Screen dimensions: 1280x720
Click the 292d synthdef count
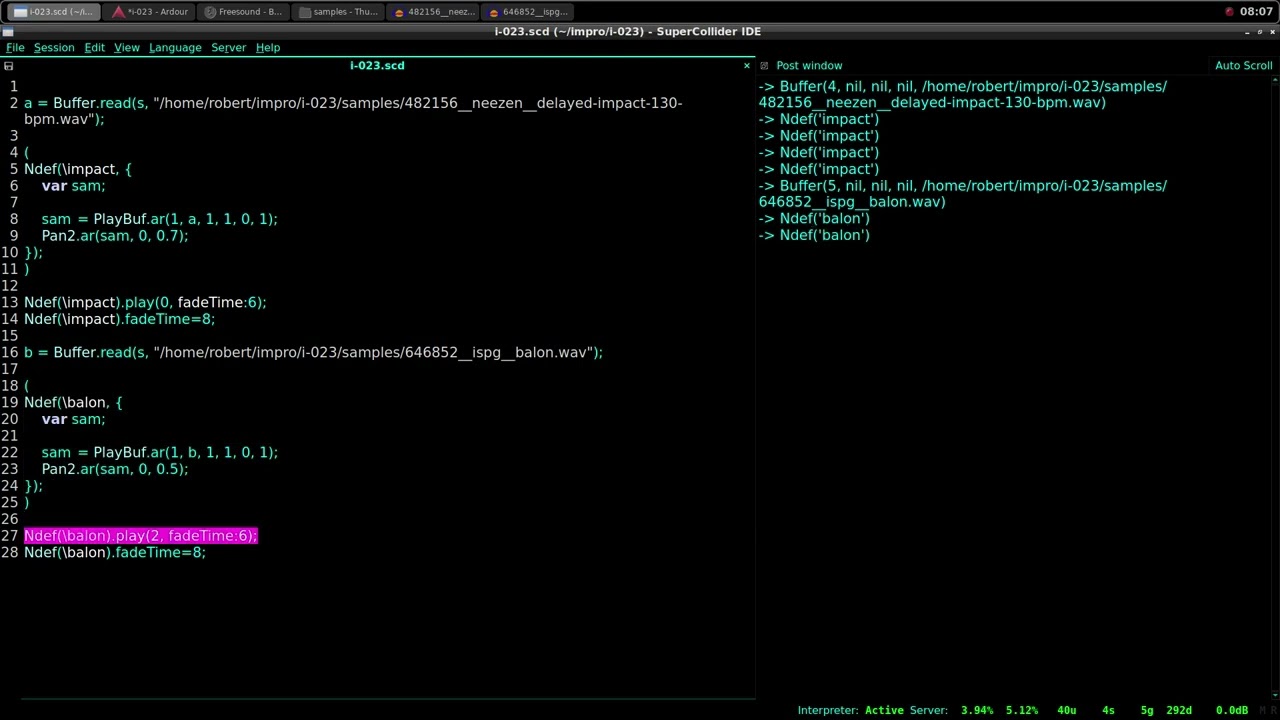(1179, 710)
